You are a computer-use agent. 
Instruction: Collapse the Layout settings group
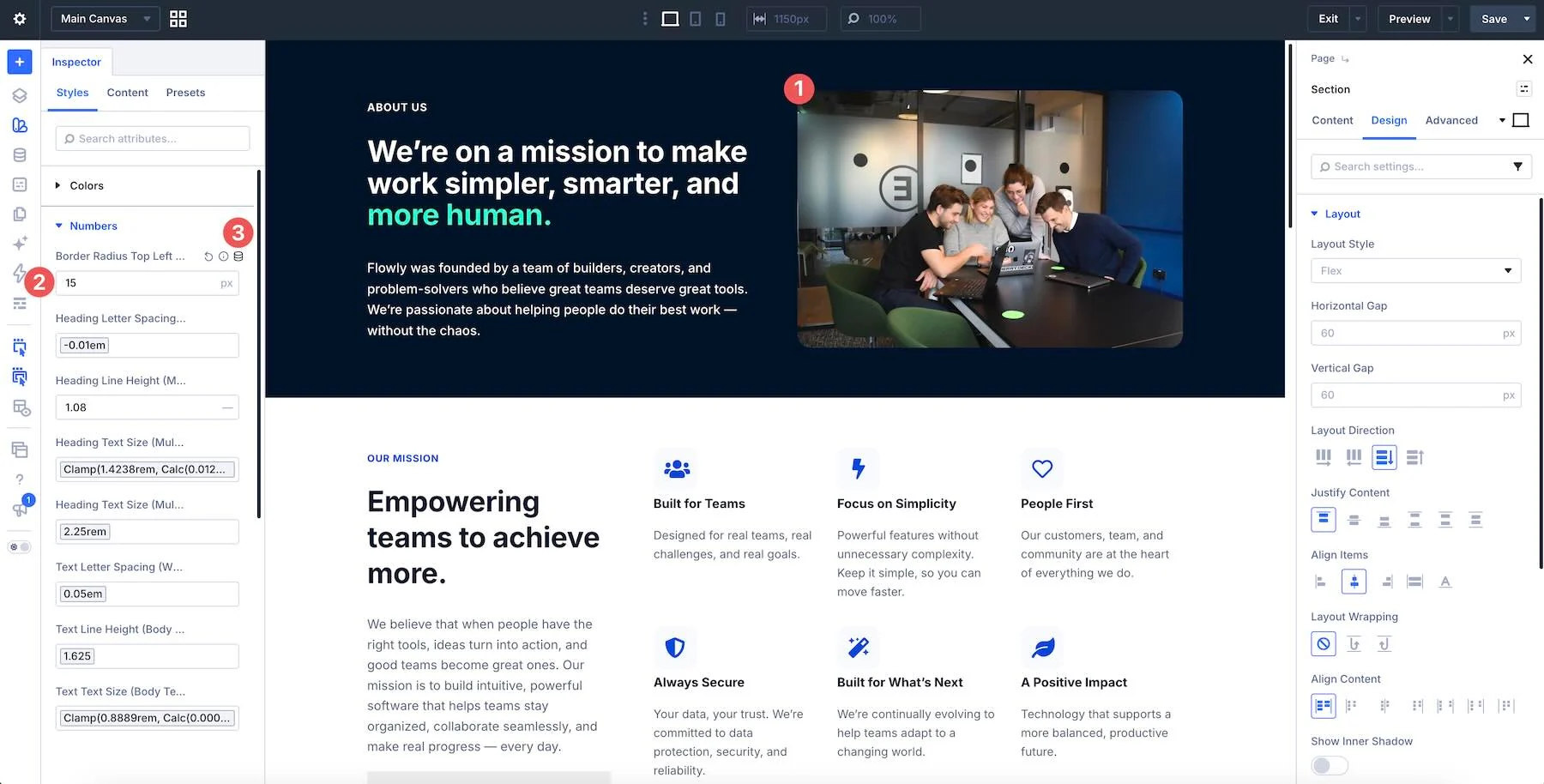point(1336,214)
